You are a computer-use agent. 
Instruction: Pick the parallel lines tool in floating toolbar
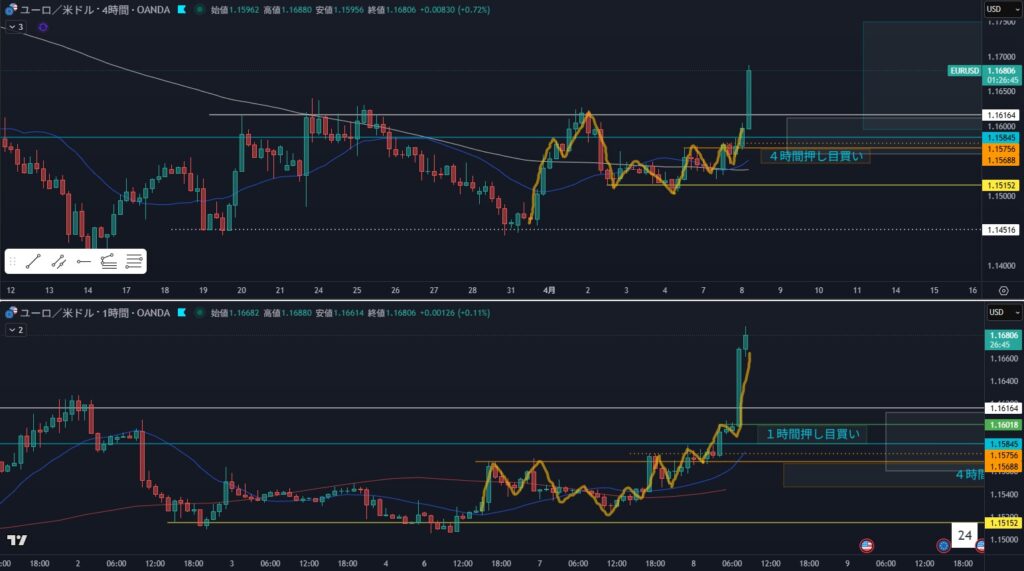pyautogui.click(x=134, y=262)
